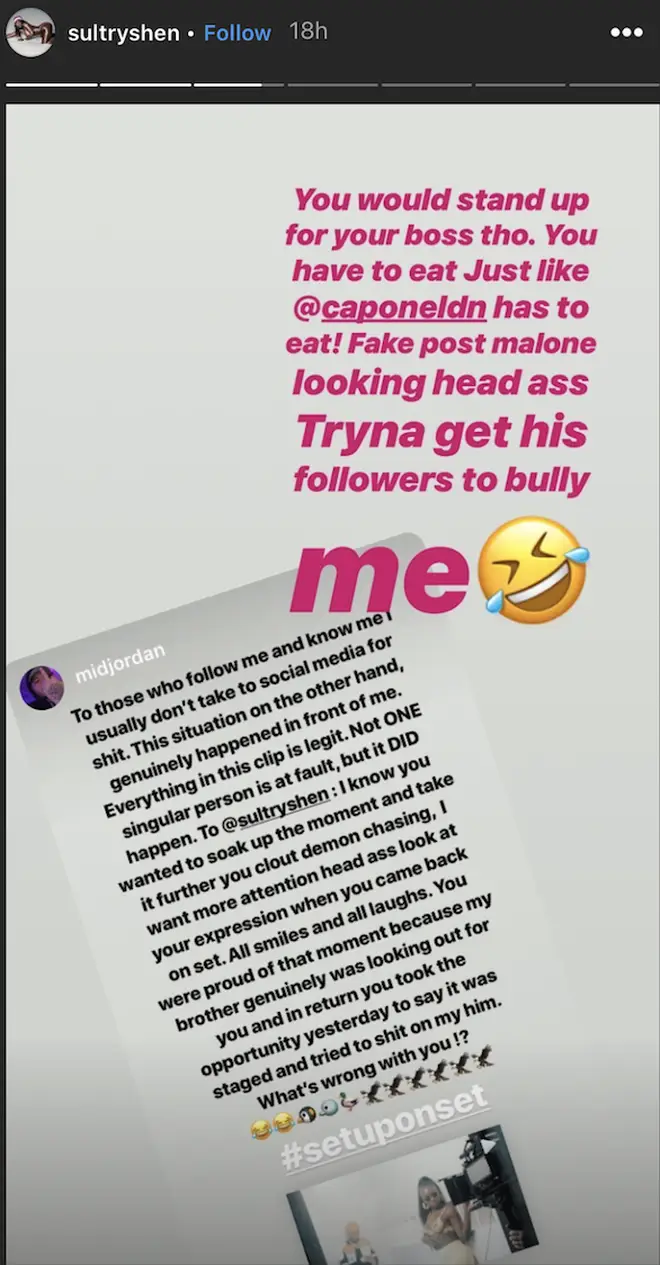
Task: Follow the sultryshen account
Action: pyautogui.click(x=237, y=33)
